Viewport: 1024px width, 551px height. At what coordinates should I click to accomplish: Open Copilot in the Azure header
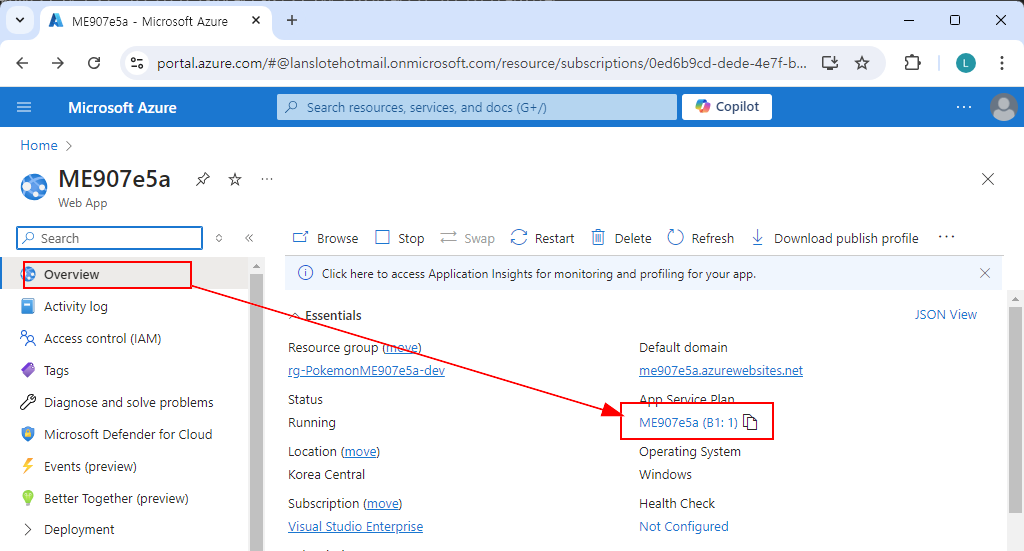tap(727, 107)
